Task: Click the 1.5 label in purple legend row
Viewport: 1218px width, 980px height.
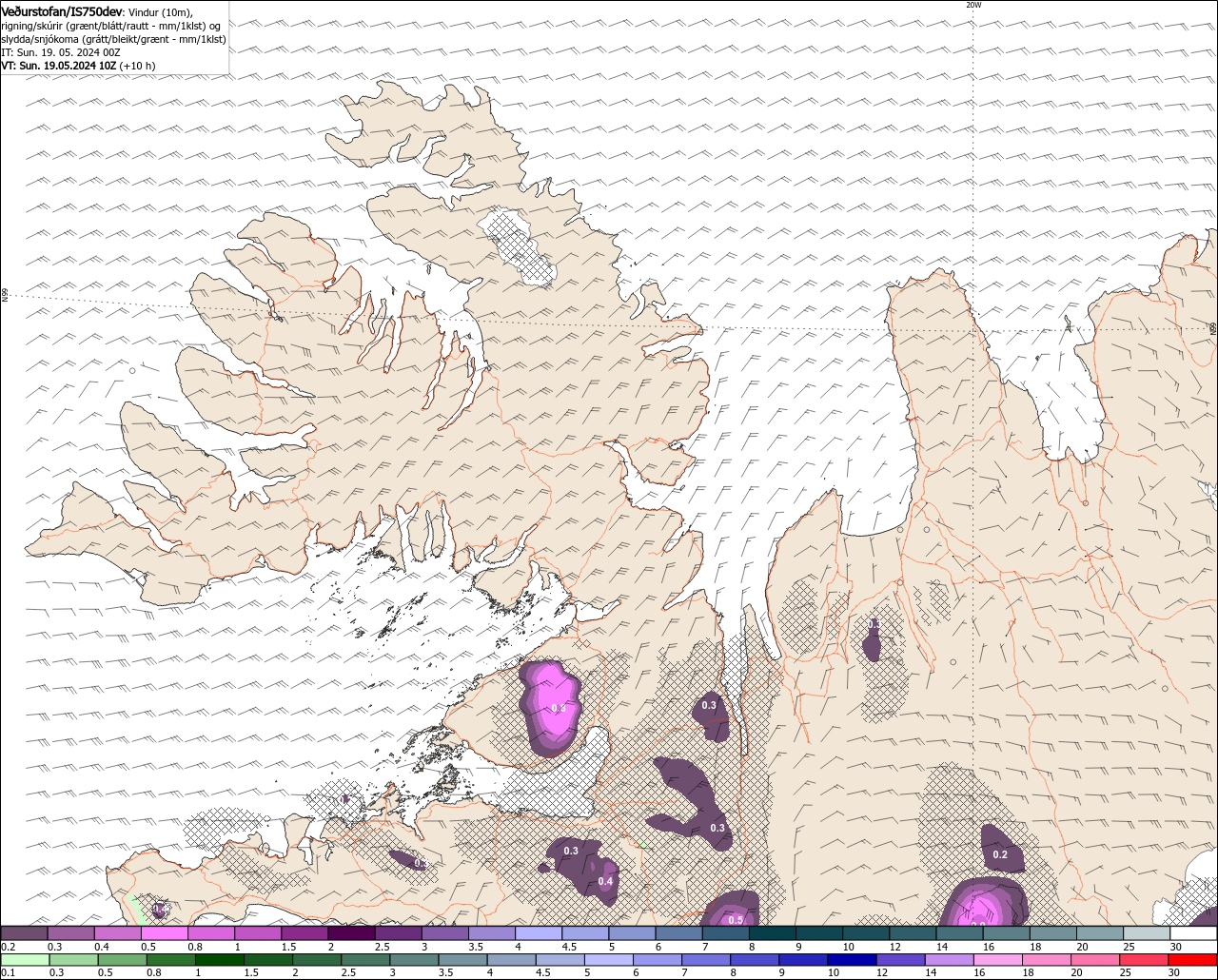Action: click(x=289, y=947)
